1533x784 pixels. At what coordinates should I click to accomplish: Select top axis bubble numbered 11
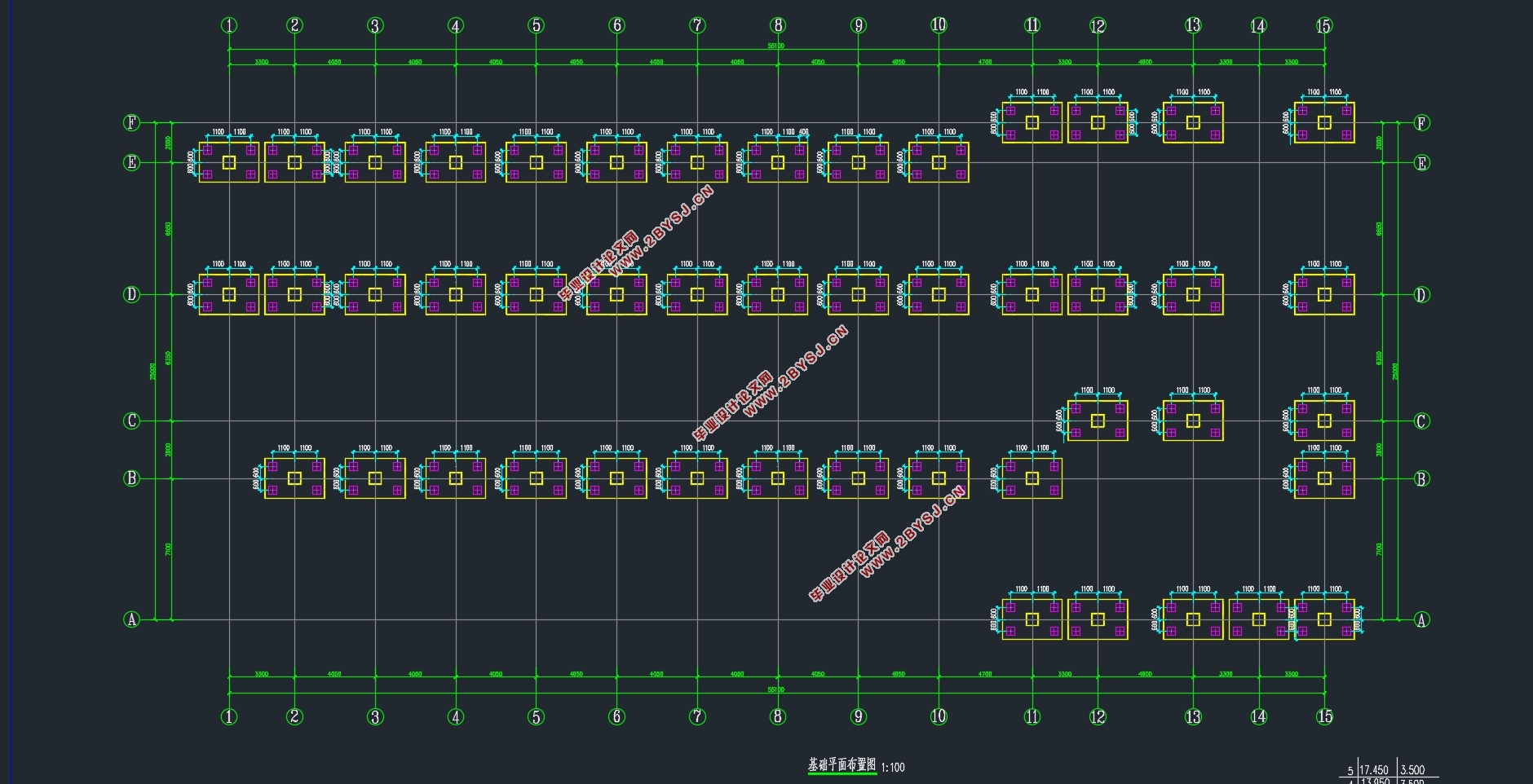point(1032,25)
